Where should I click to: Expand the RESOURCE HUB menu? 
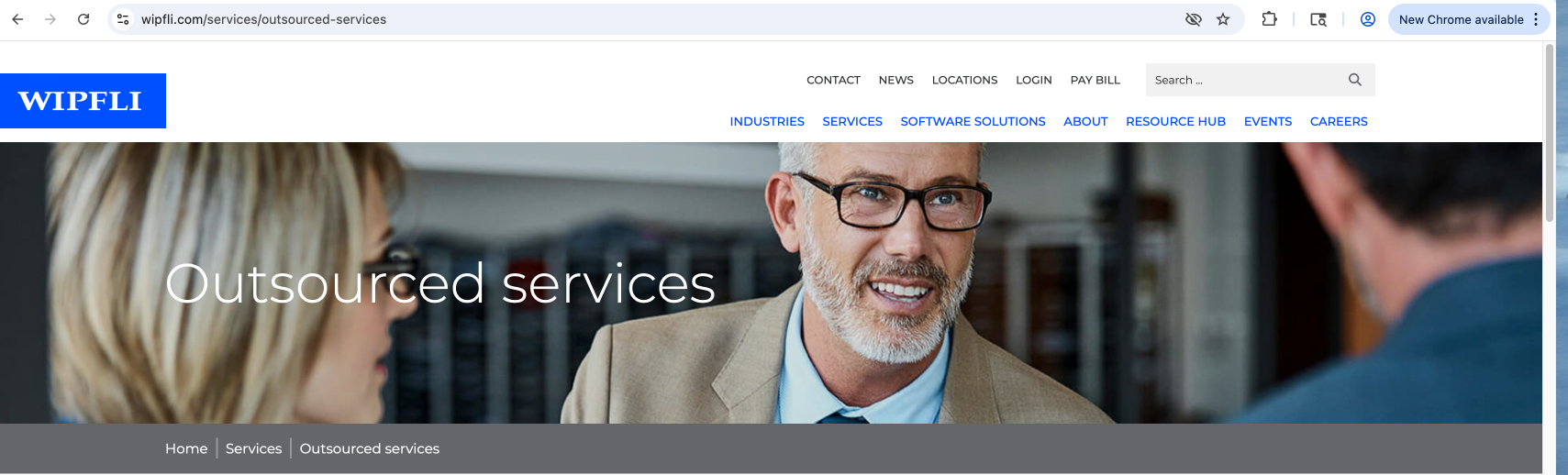[1175, 121]
